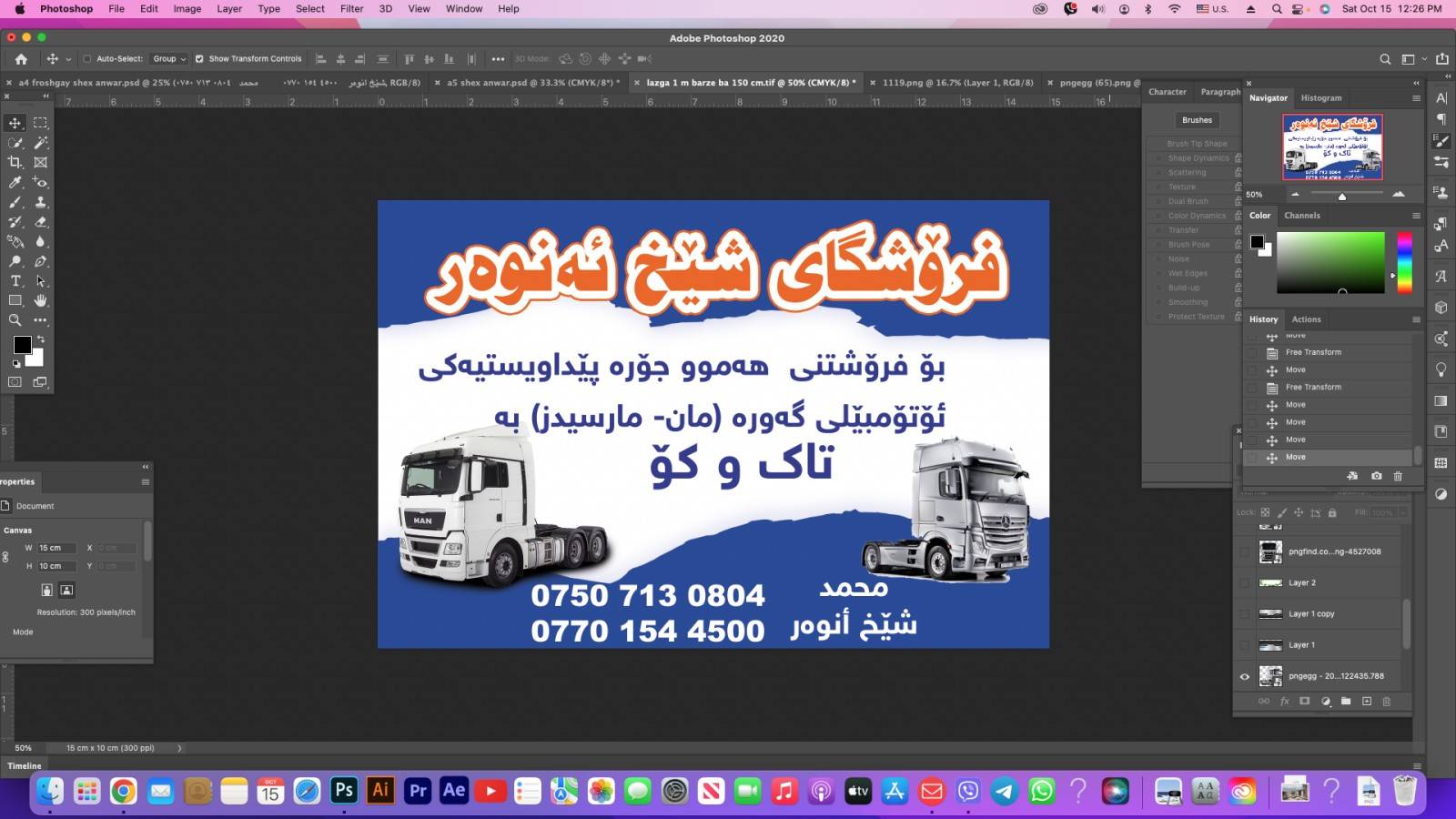This screenshot has width=1456, height=819.
Task: Click zoom in large mountains in Navigator
Action: [x=1398, y=194]
